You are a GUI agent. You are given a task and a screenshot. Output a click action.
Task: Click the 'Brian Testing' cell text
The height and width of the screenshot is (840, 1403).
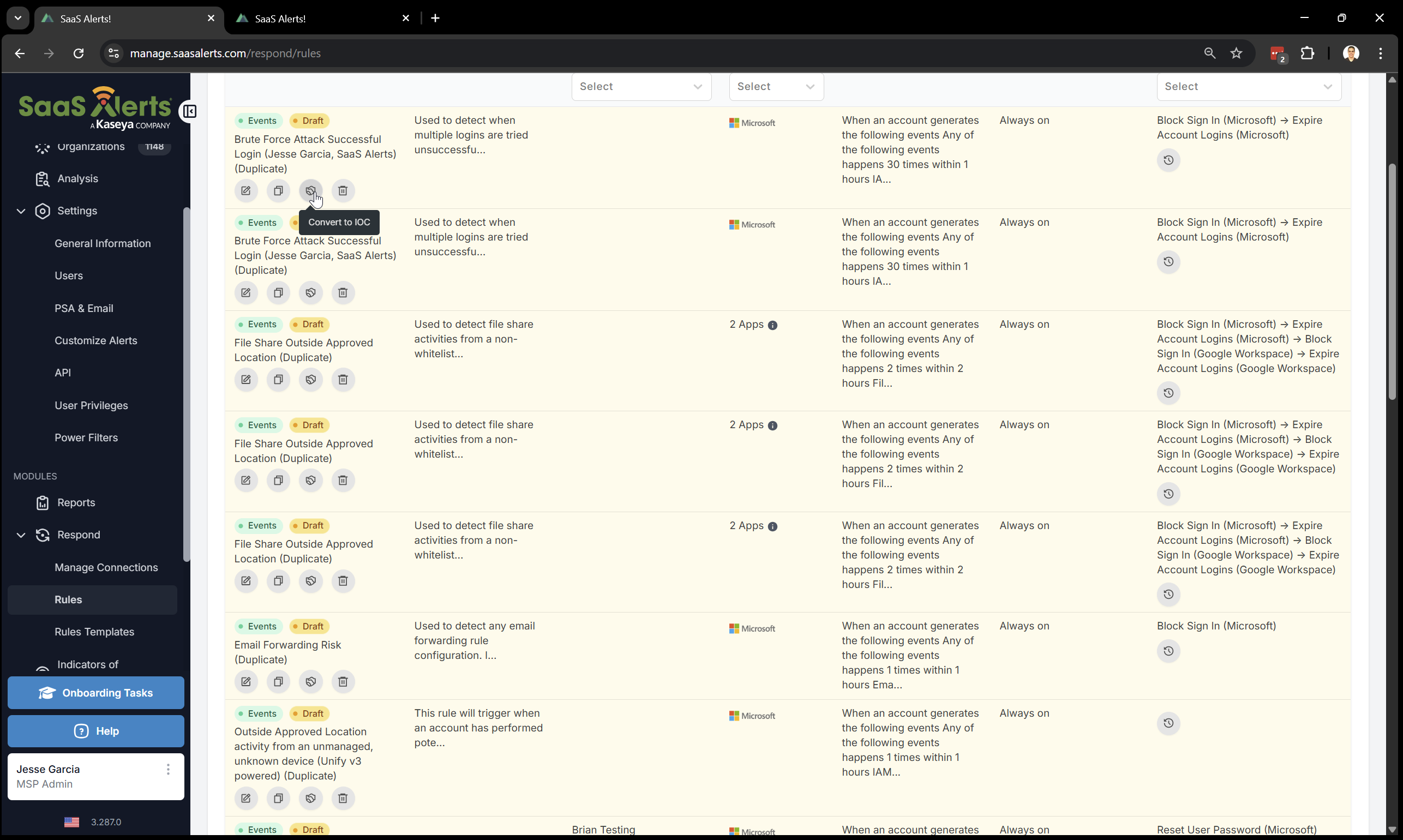pos(603,830)
